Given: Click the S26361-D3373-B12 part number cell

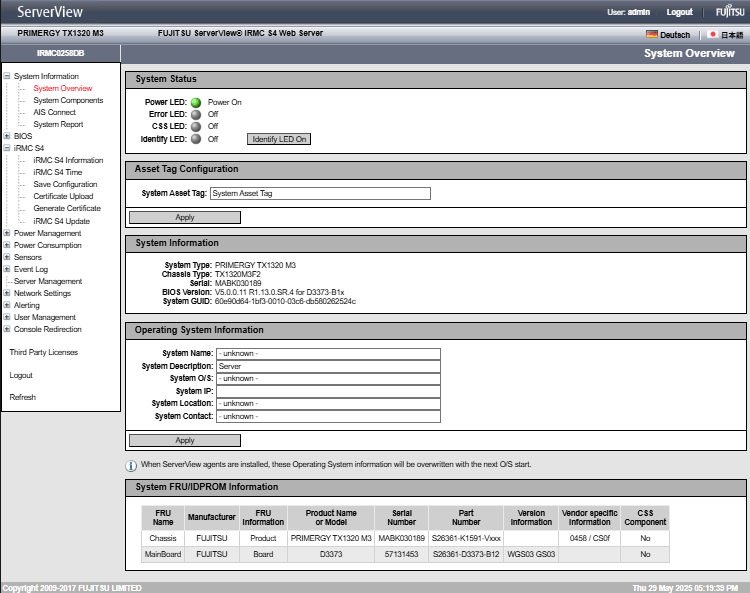Looking at the screenshot, I should click(466, 554).
